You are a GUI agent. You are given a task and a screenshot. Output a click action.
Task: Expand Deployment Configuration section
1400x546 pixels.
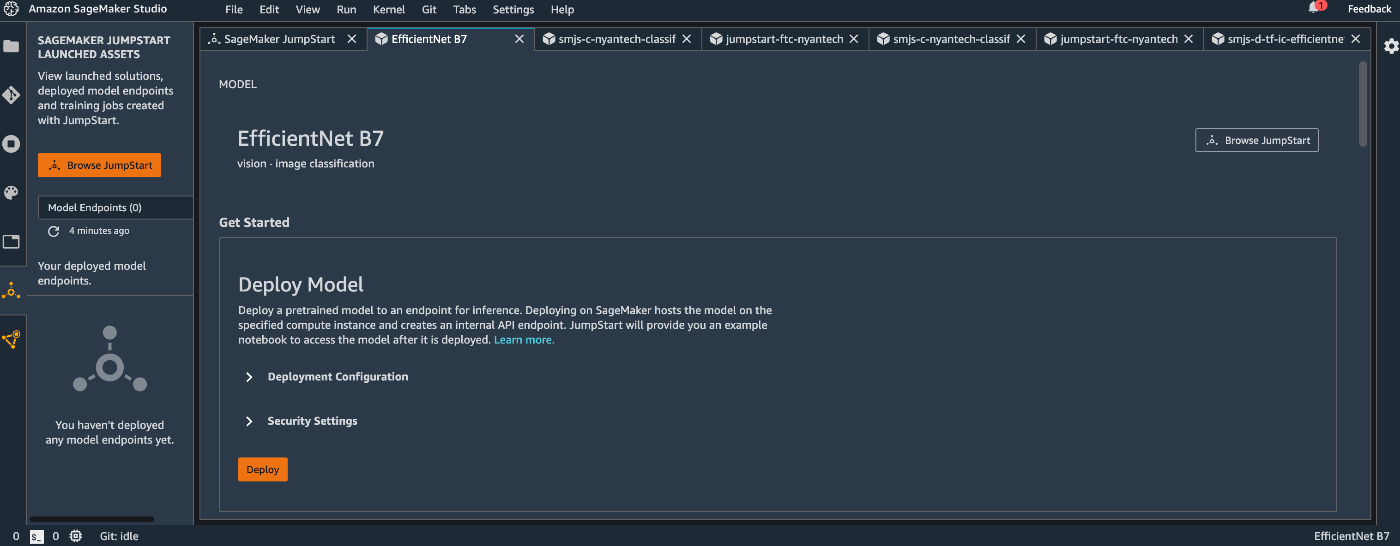coord(248,377)
